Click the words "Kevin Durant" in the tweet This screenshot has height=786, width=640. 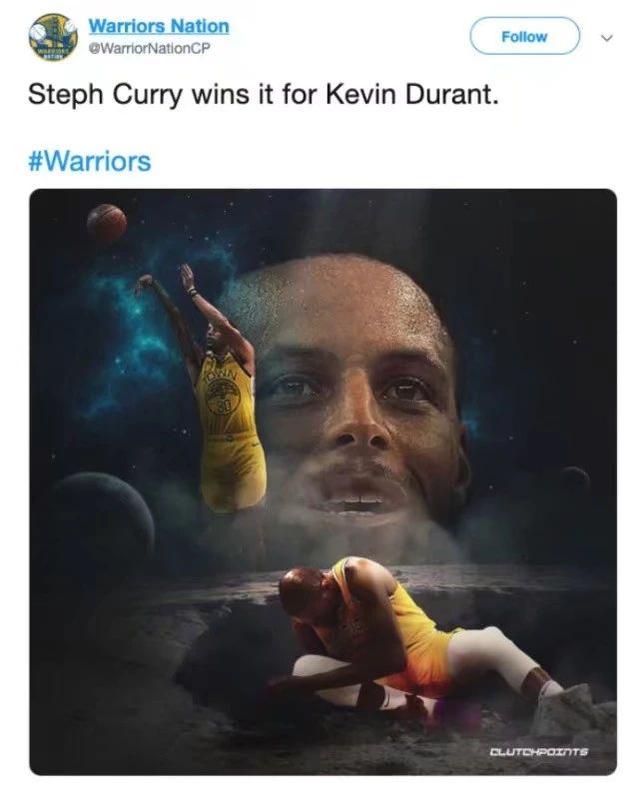(412, 94)
